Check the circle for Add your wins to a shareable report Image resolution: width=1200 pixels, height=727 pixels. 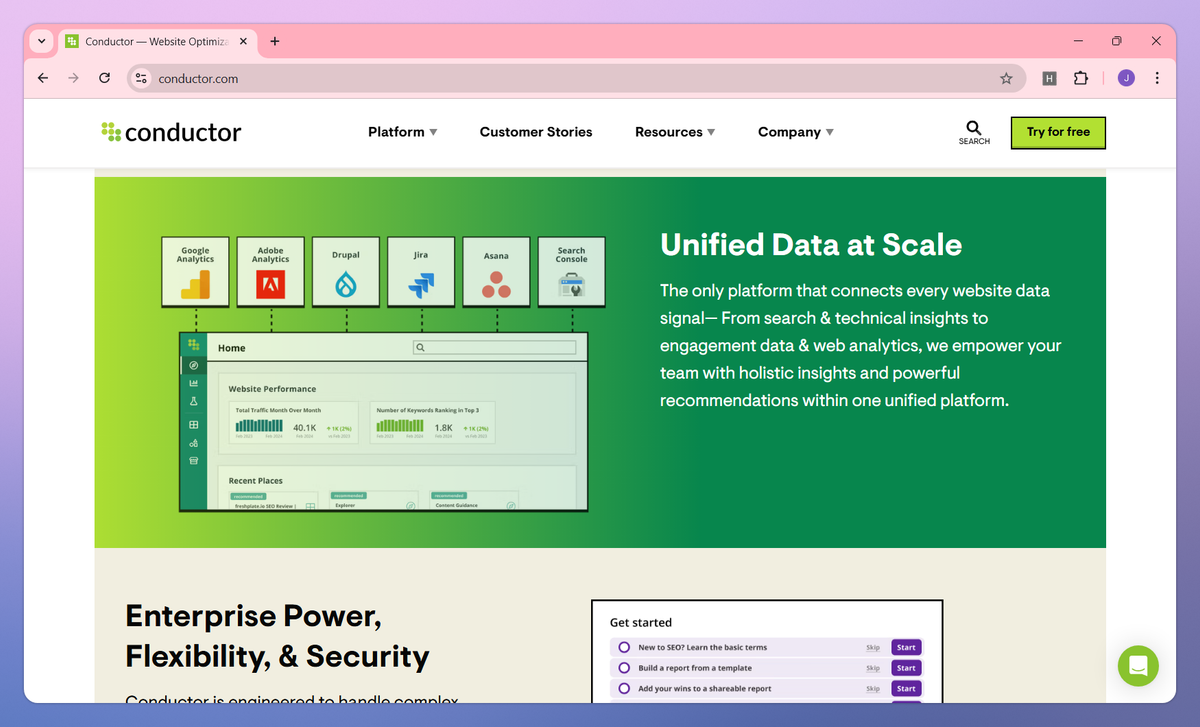pos(624,688)
